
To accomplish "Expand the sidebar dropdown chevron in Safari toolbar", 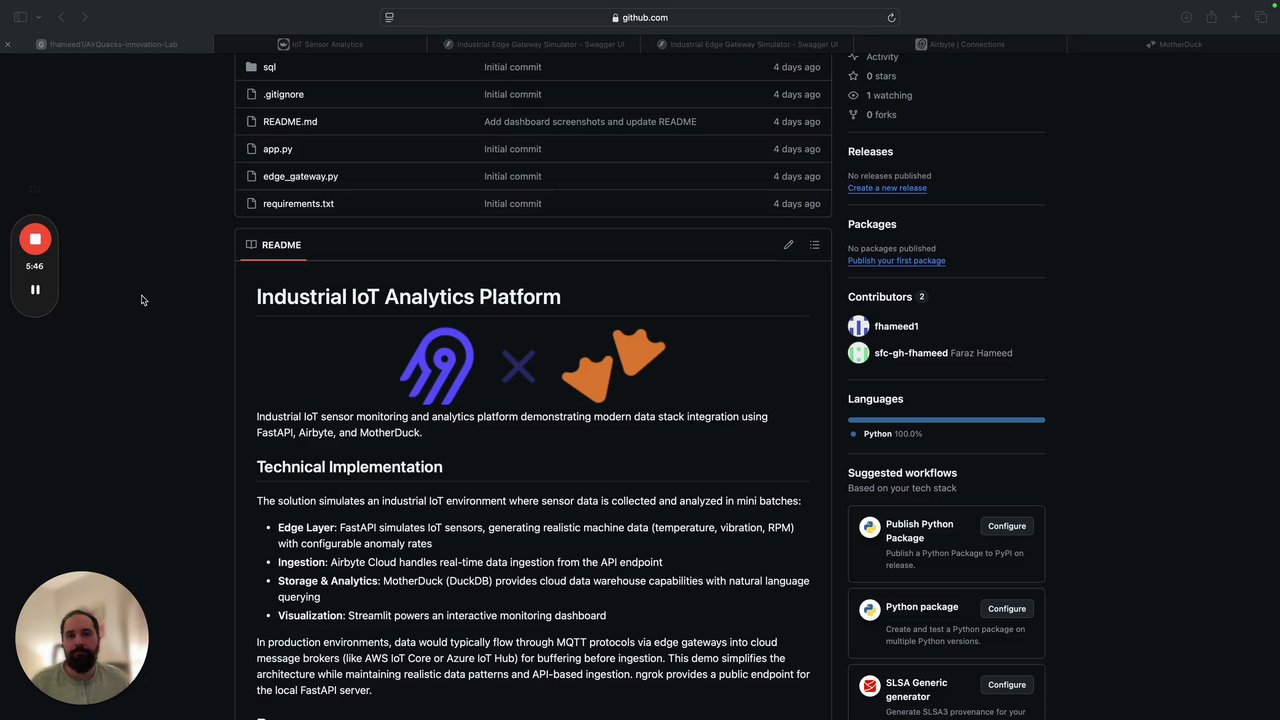I will pos(39,17).
